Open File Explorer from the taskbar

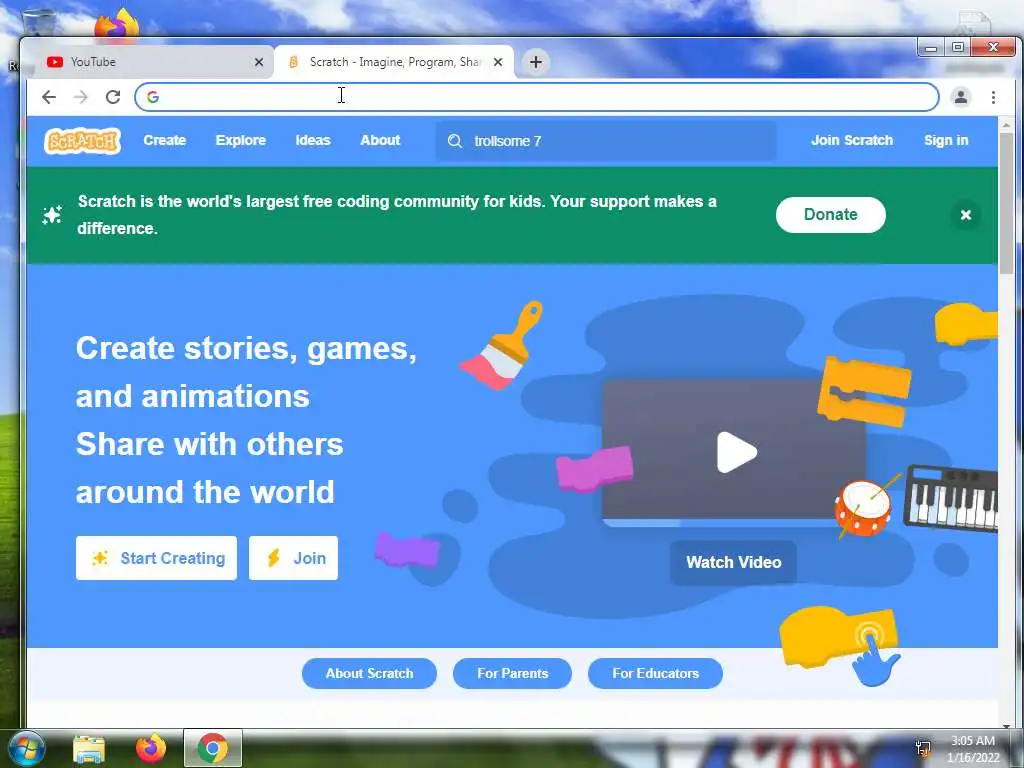(x=89, y=748)
